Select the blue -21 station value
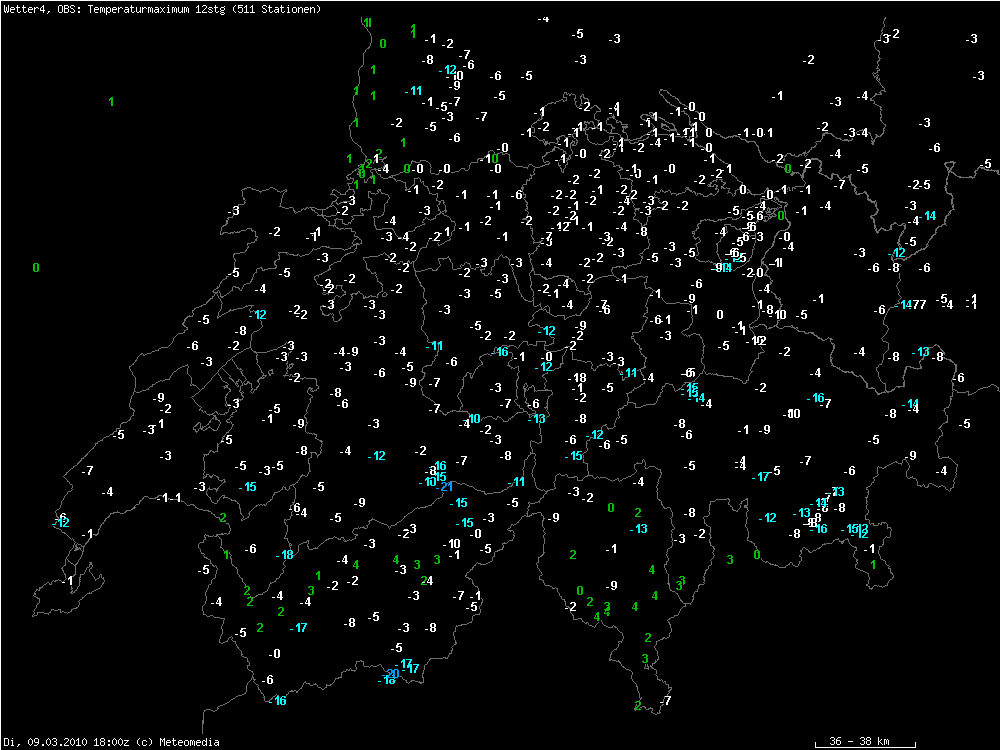Viewport: 1000px width, 750px height. [446, 487]
